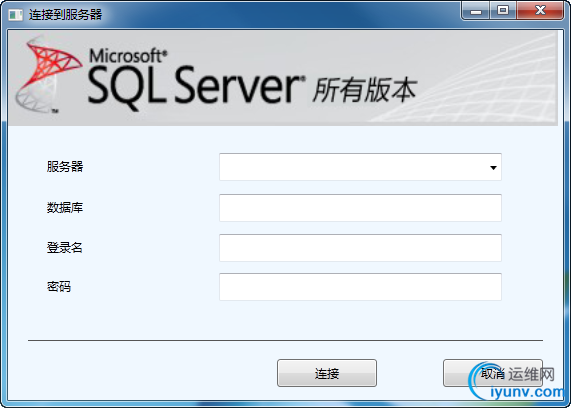
Task: Focus the 数据库 database input field
Action: click(360, 208)
